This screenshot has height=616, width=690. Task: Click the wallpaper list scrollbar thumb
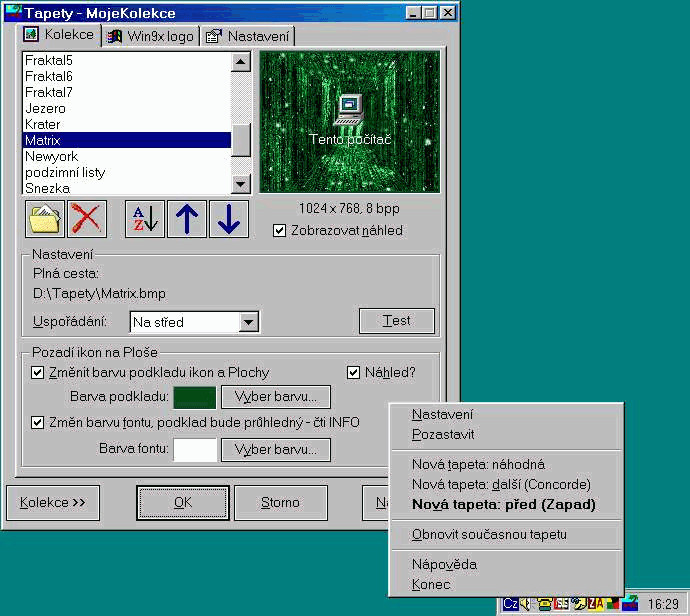tap(241, 140)
